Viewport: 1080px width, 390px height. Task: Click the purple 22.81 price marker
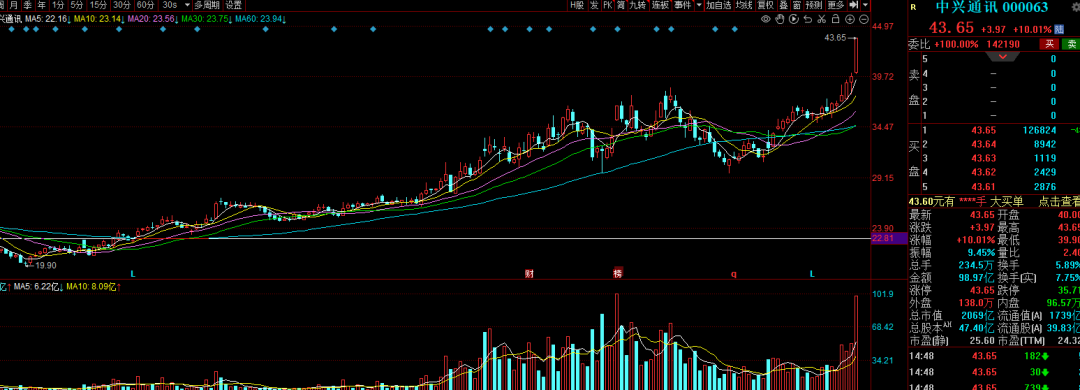pyautogui.click(x=882, y=238)
